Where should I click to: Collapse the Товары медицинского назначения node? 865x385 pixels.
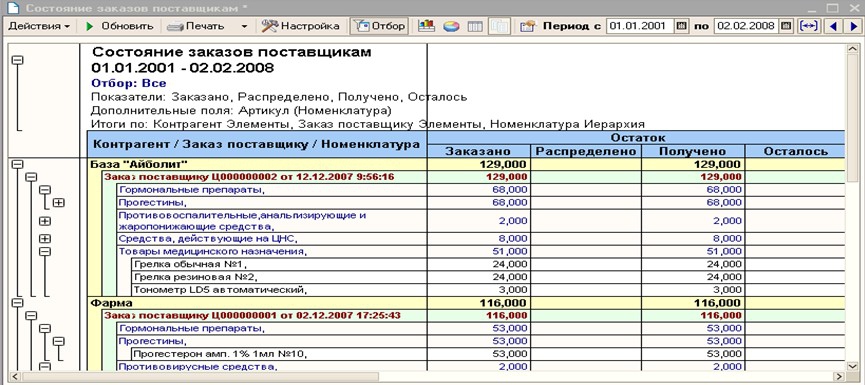(45, 251)
